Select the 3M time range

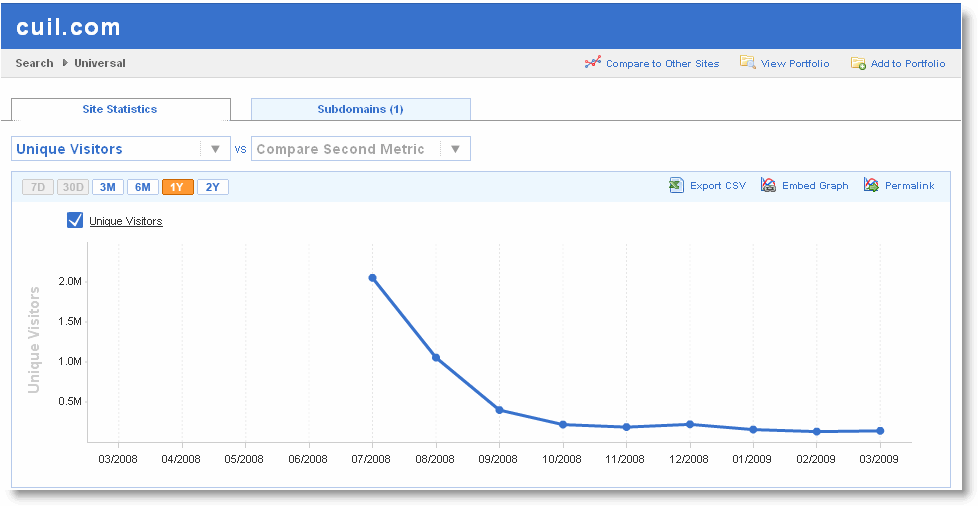[108, 187]
